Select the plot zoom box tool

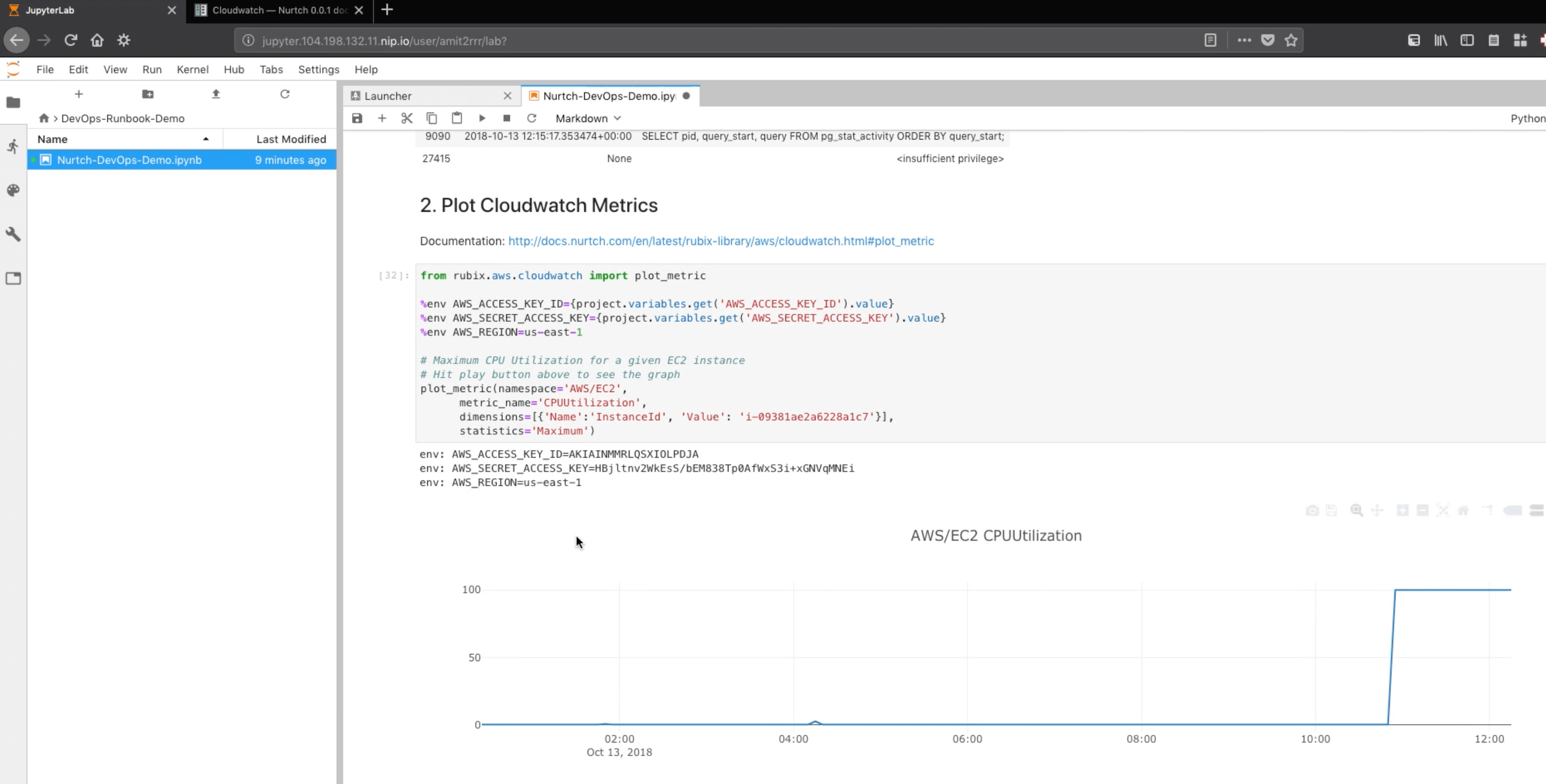tap(1356, 511)
